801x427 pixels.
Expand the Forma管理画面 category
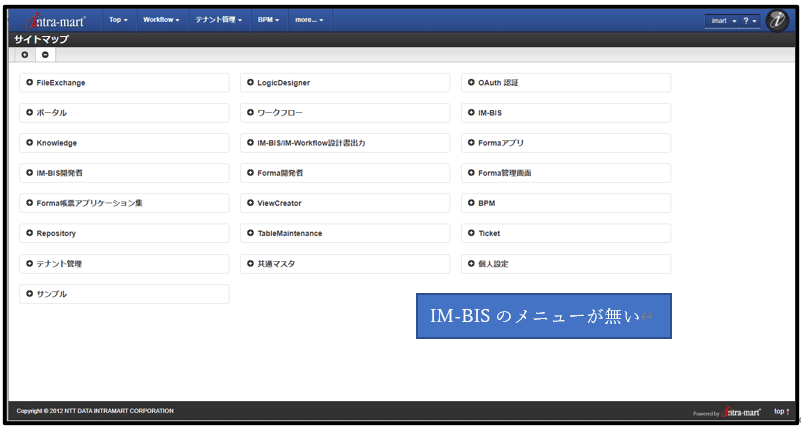(x=566, y=173)
